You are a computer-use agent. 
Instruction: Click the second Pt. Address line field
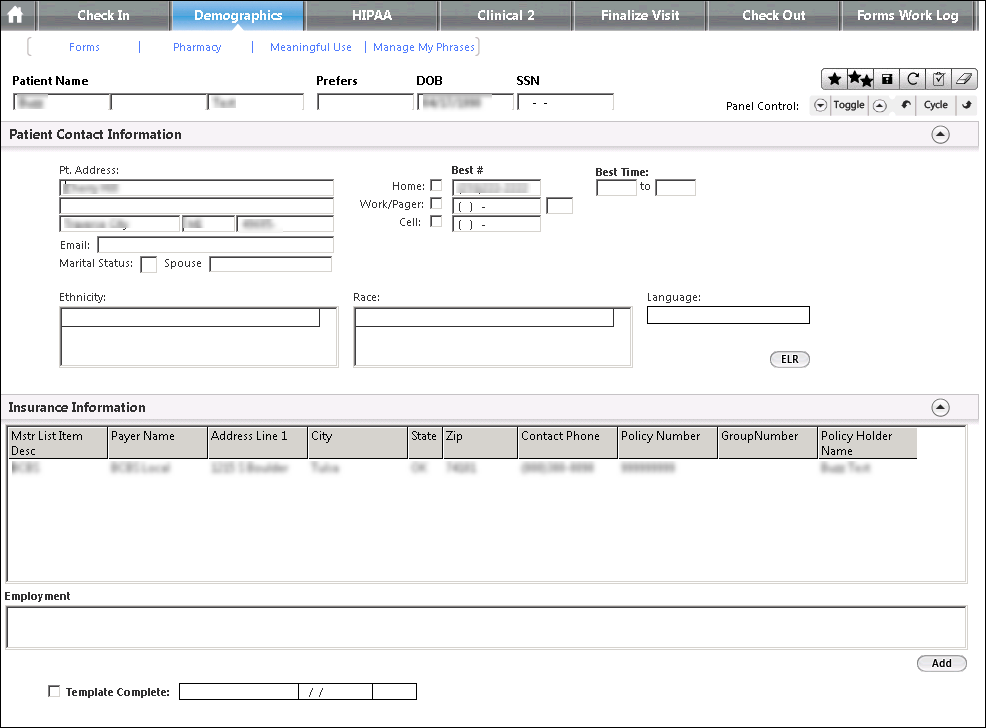197,206
